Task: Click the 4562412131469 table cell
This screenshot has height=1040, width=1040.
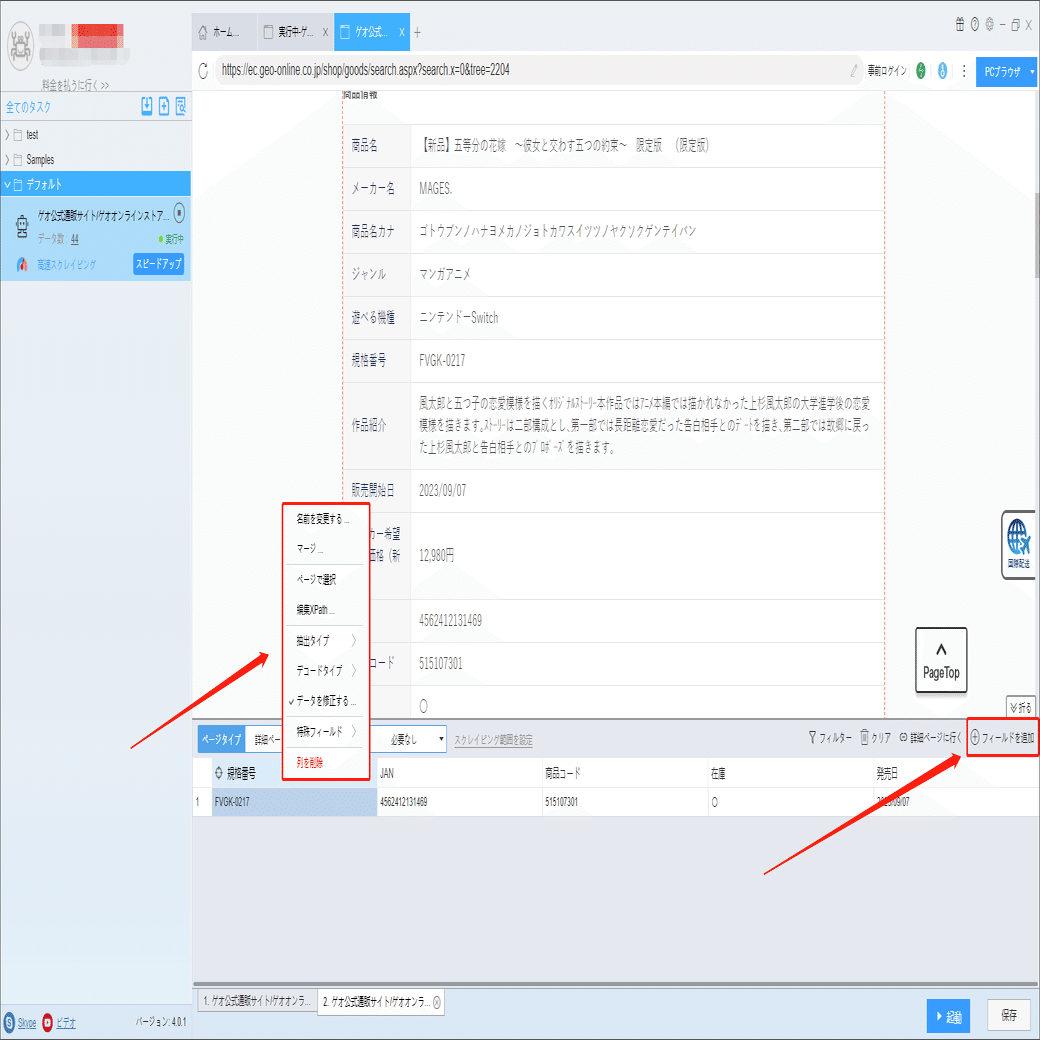Action: click(x=459, y=802)
